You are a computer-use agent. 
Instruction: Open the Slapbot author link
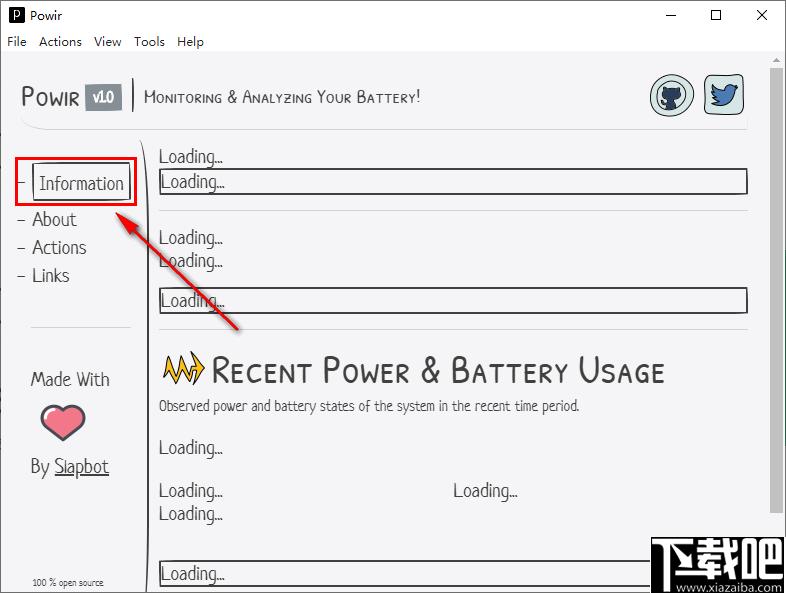click(81, 467)
